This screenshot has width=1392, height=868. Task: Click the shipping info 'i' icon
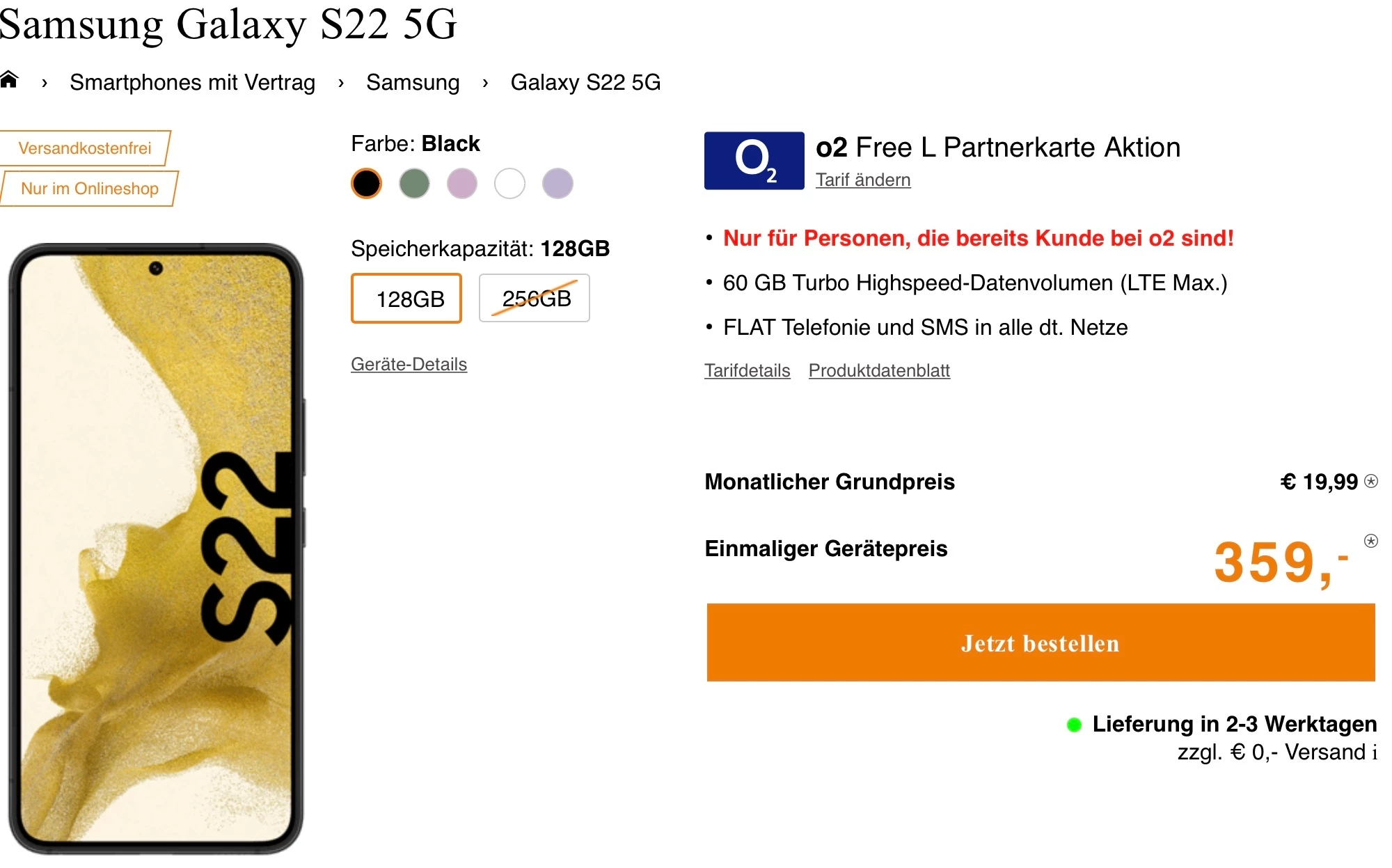coord(1375,752)
